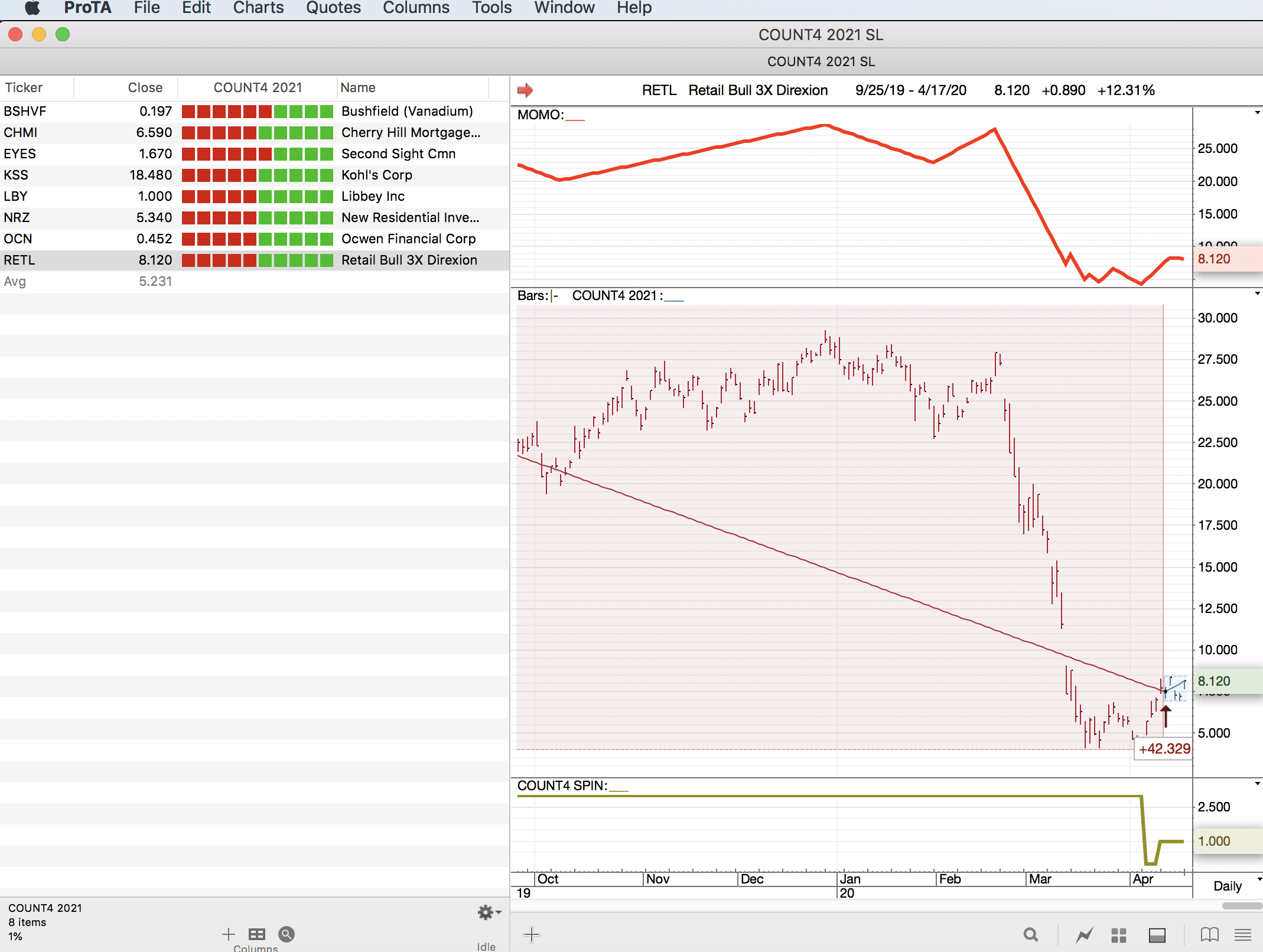Expand the COUNT4 SPIN pane options arrow
Image resolution: width=1263 pixels, height=952 pixels.
pos(1258,784)
